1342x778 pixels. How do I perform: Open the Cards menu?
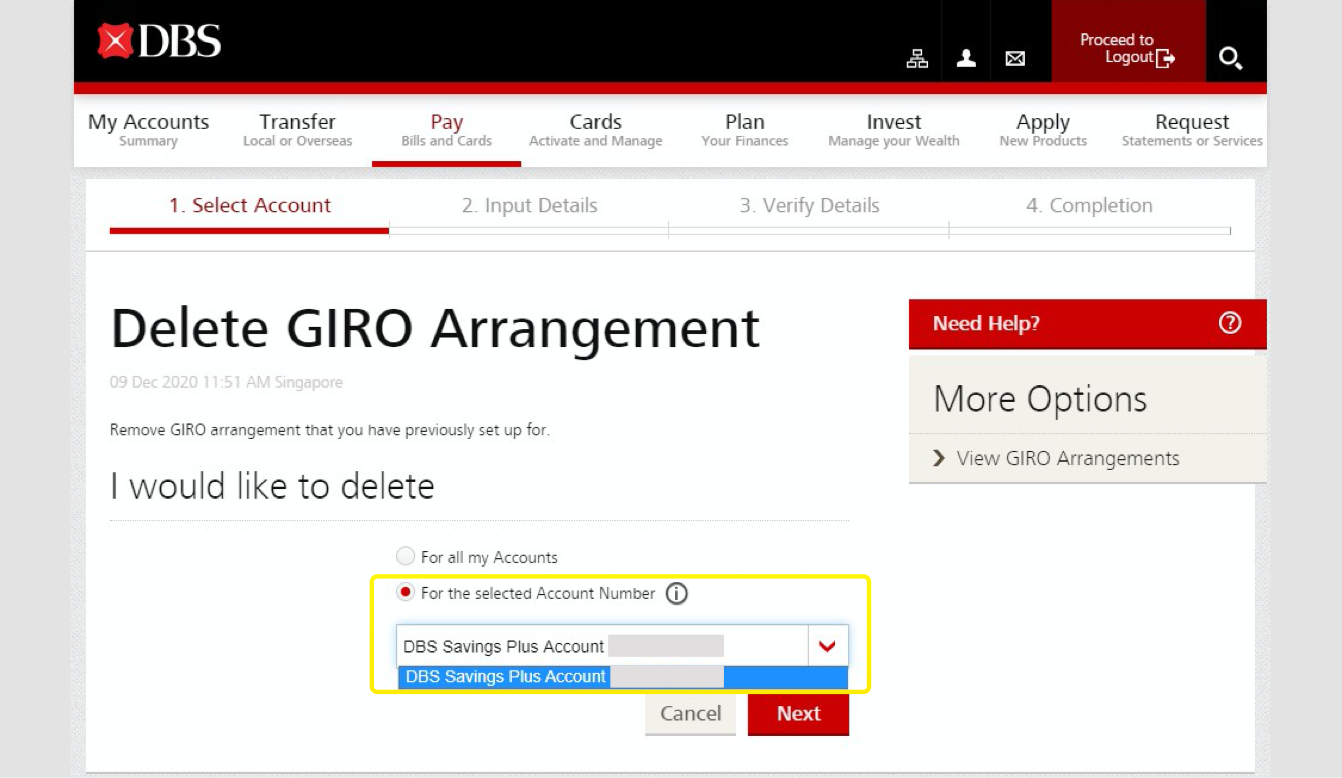595,130
